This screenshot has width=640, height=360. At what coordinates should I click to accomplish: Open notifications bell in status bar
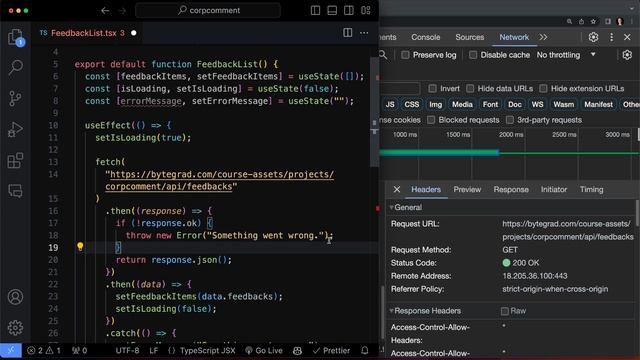pos(364,350)
